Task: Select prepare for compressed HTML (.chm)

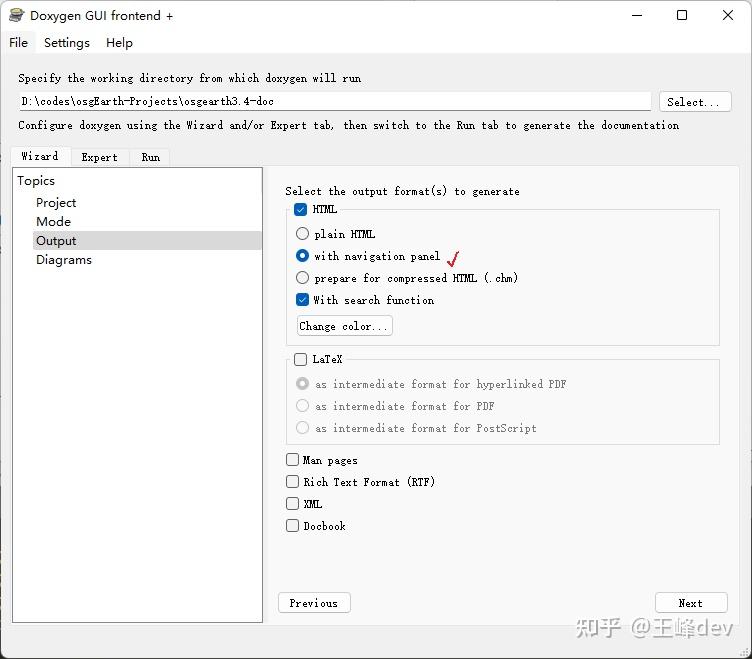Action: coord(303,278)
